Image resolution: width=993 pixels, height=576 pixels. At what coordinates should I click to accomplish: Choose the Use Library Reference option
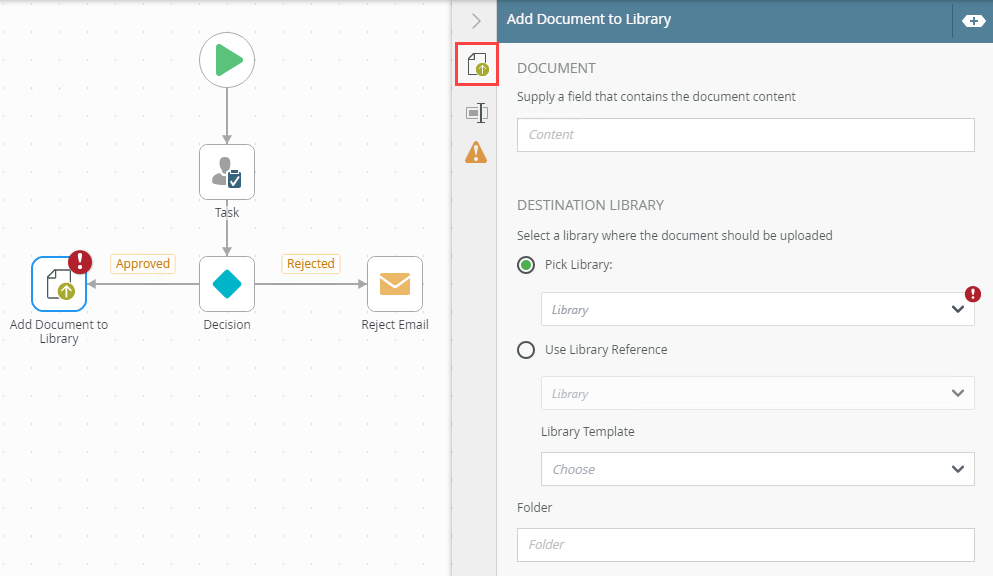click(526, 350)
